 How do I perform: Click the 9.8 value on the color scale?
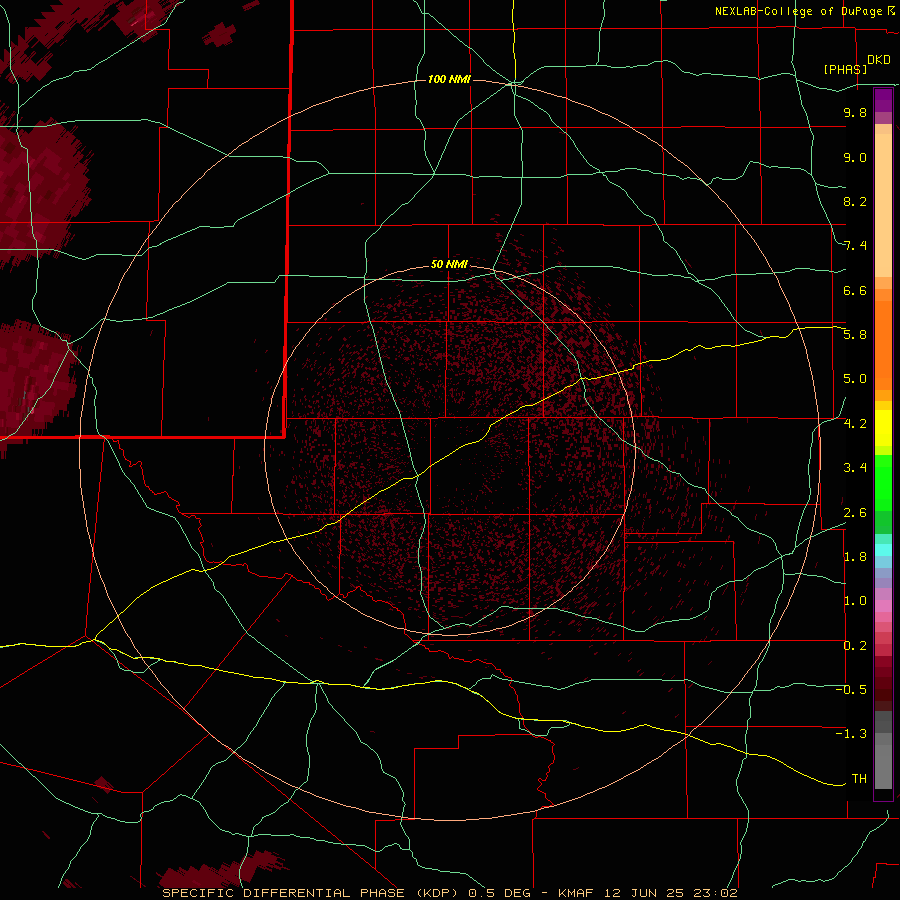pos(855,112)
